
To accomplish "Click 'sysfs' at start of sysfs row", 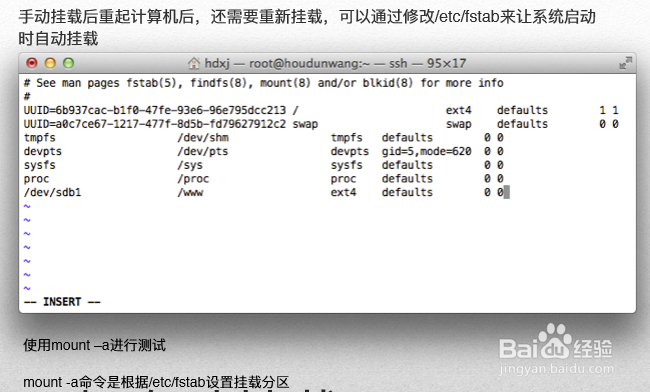I will (x=39, y=165).
